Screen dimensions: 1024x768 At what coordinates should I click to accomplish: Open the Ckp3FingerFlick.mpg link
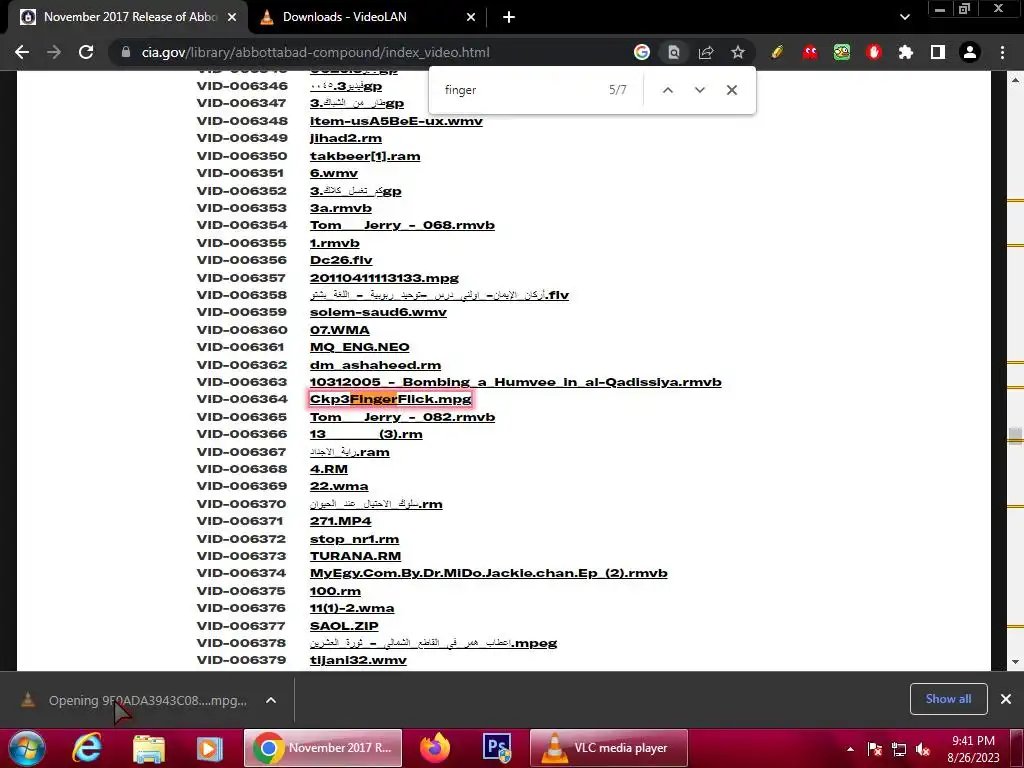tap(391, 399)
